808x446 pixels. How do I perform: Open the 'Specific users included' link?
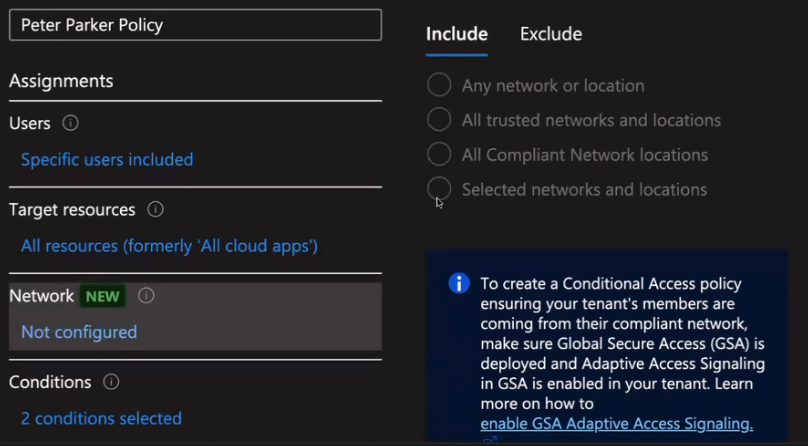point(107,159)
